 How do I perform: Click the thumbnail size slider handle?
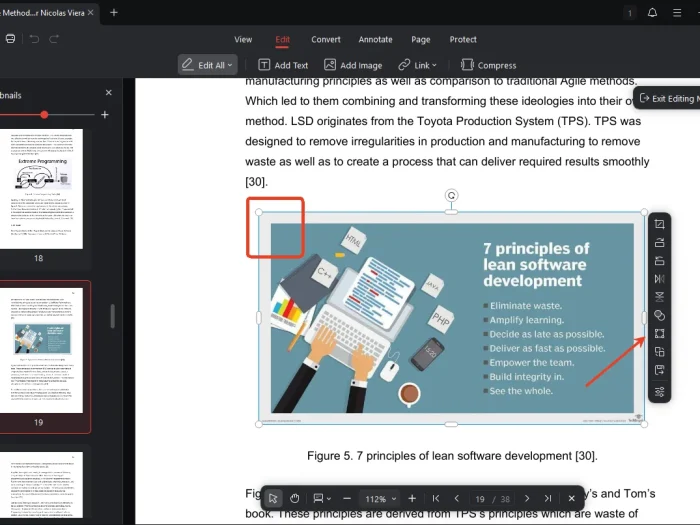[44, 115]
